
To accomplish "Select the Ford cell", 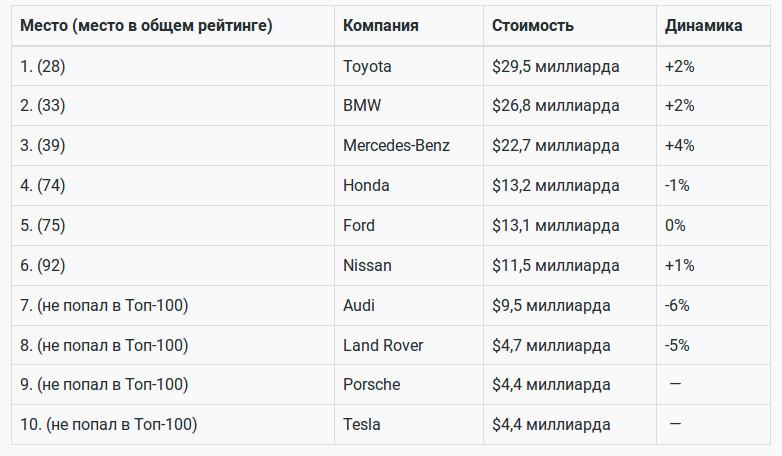I will (359, 225).
